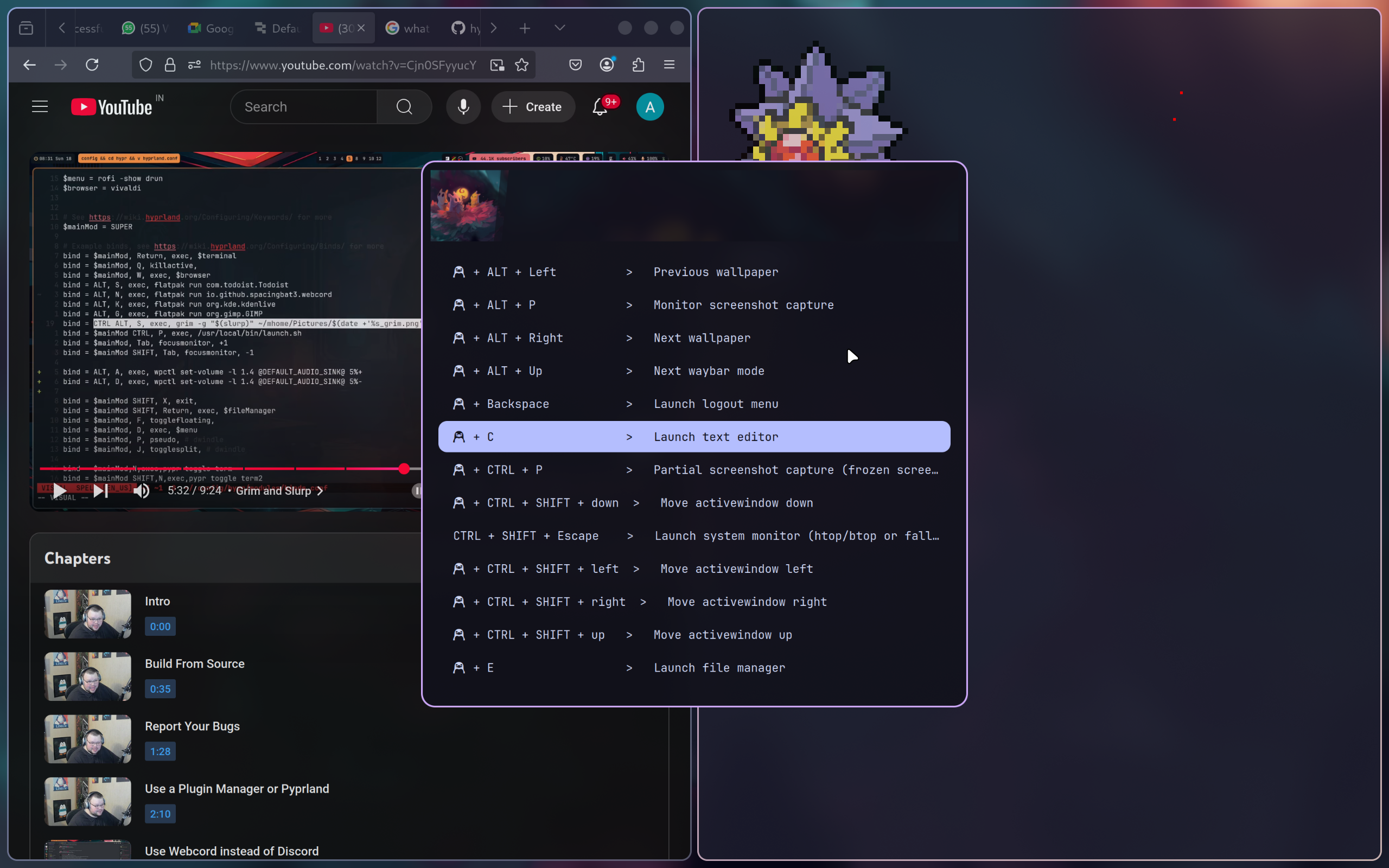Open the Firefox application menu

669,65
